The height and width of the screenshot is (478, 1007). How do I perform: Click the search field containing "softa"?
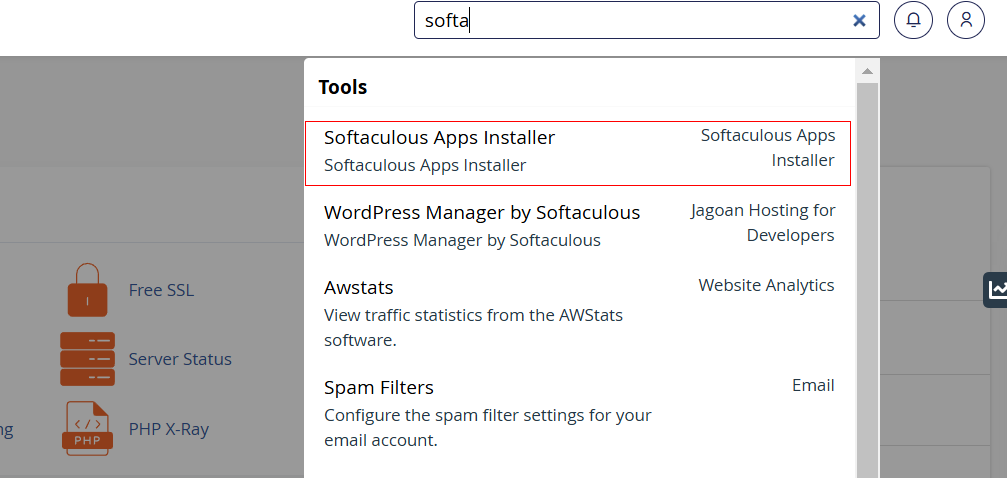647,20
